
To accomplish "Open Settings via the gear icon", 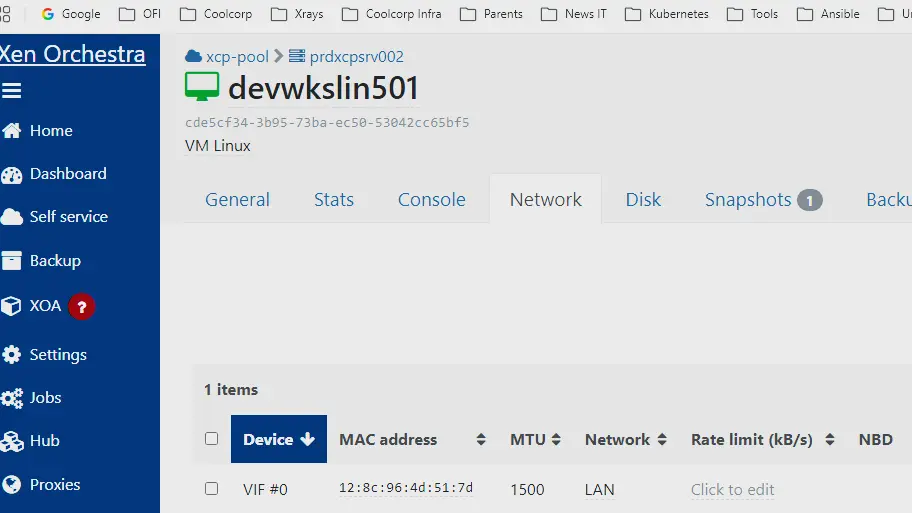I will [12, 355].
